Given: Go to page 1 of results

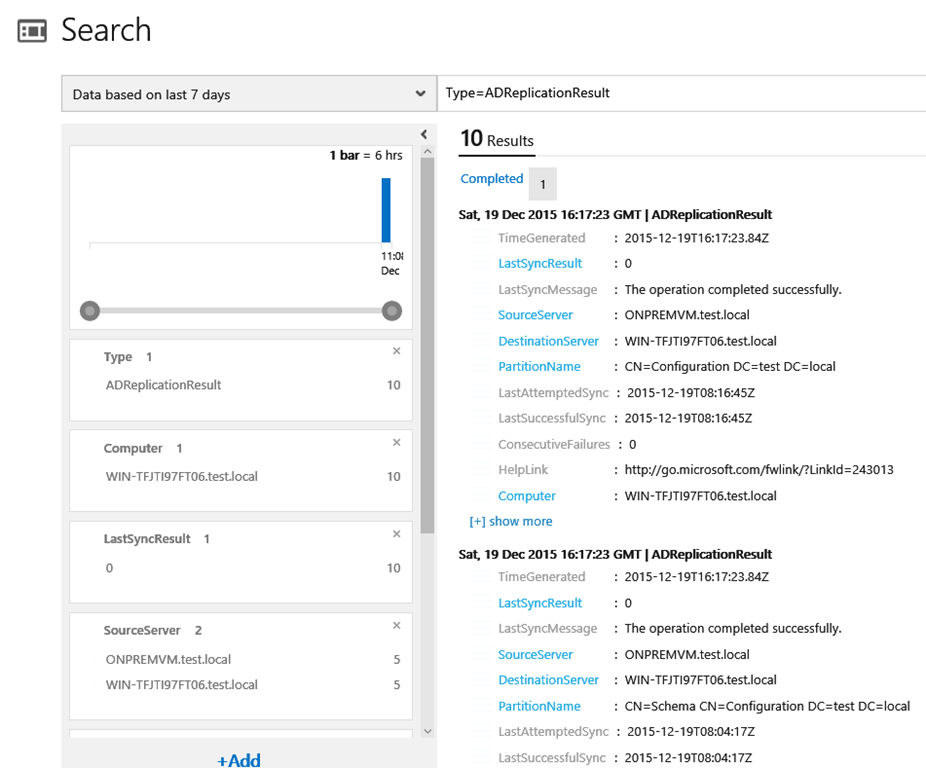Looking at the screenshot, I should point(543,184).
